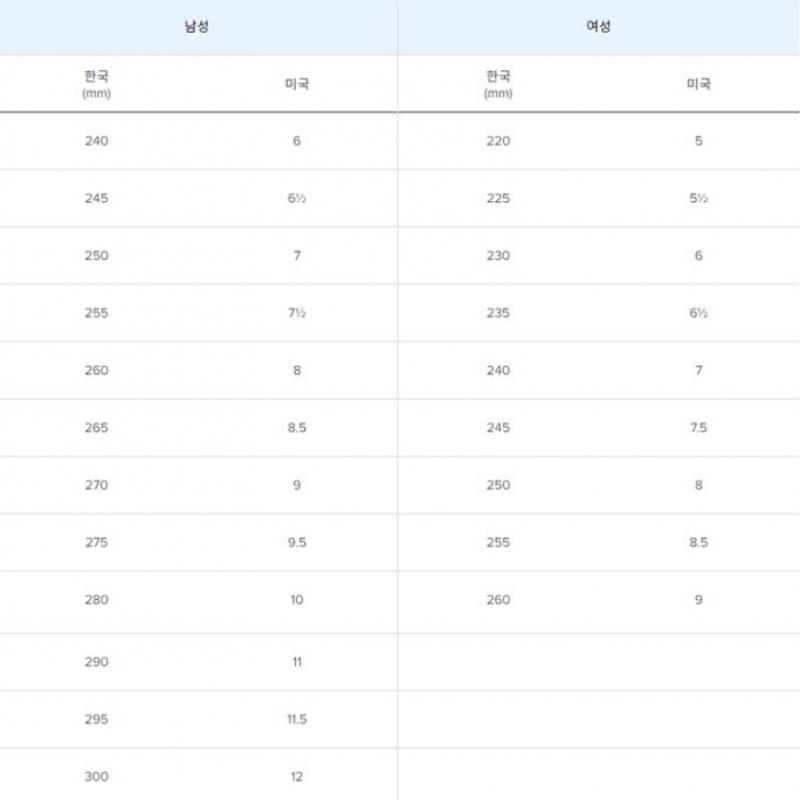Click men's Korean size 300 cell
Viewport: 800px width, 800px height.
pyautogui.click(x=97, y=777)
